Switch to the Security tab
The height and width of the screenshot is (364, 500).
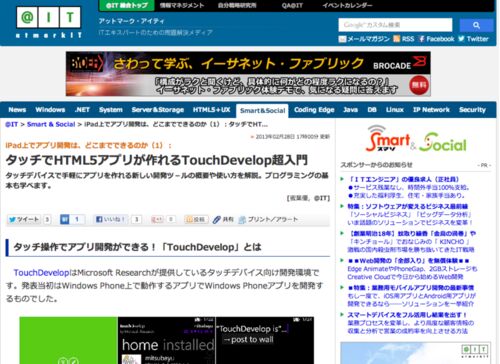[472, 110]
